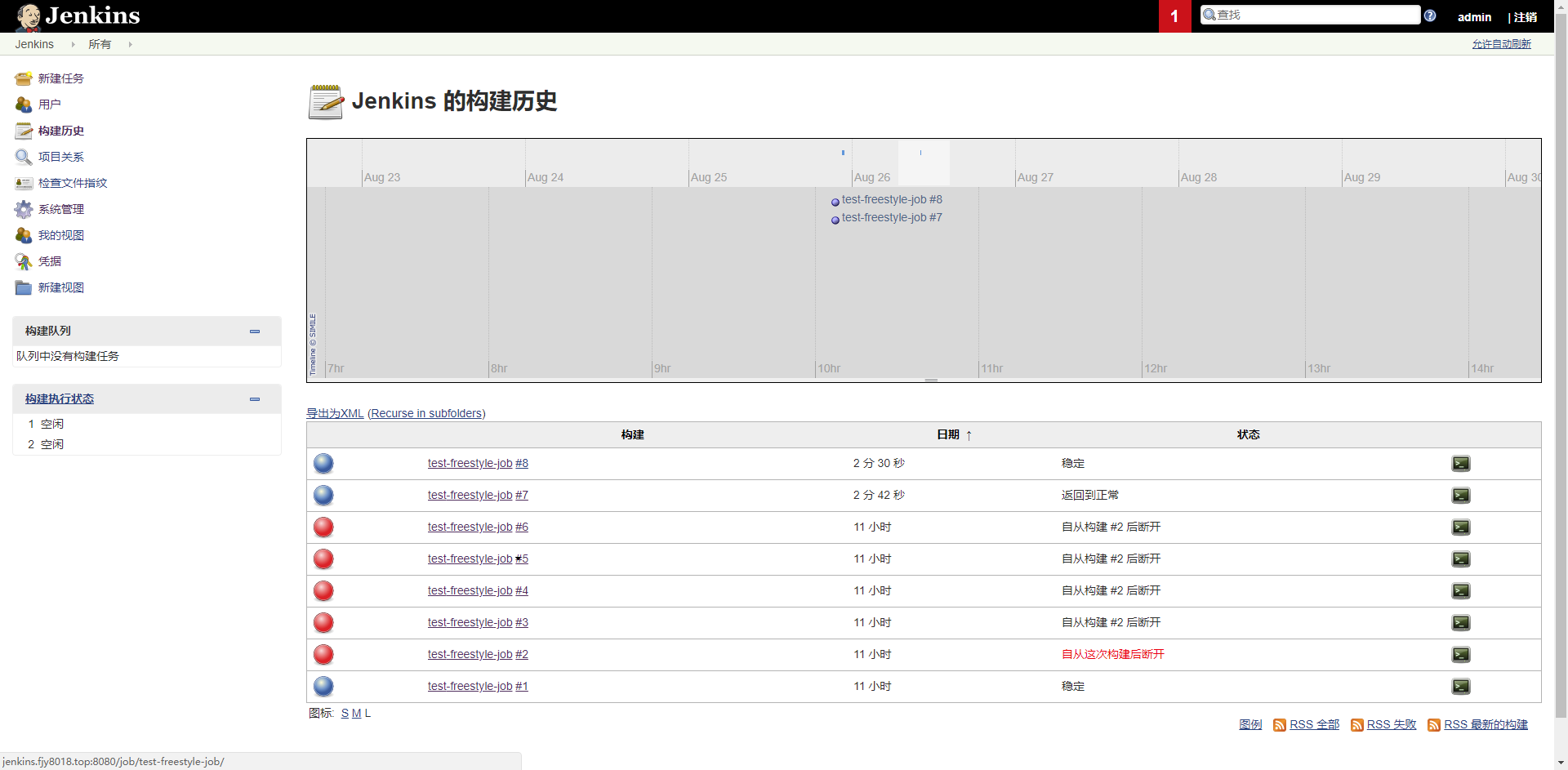Open Build History (构建历史) in sidebar
Screen dimensions: 1568x770
coord(60,131)
